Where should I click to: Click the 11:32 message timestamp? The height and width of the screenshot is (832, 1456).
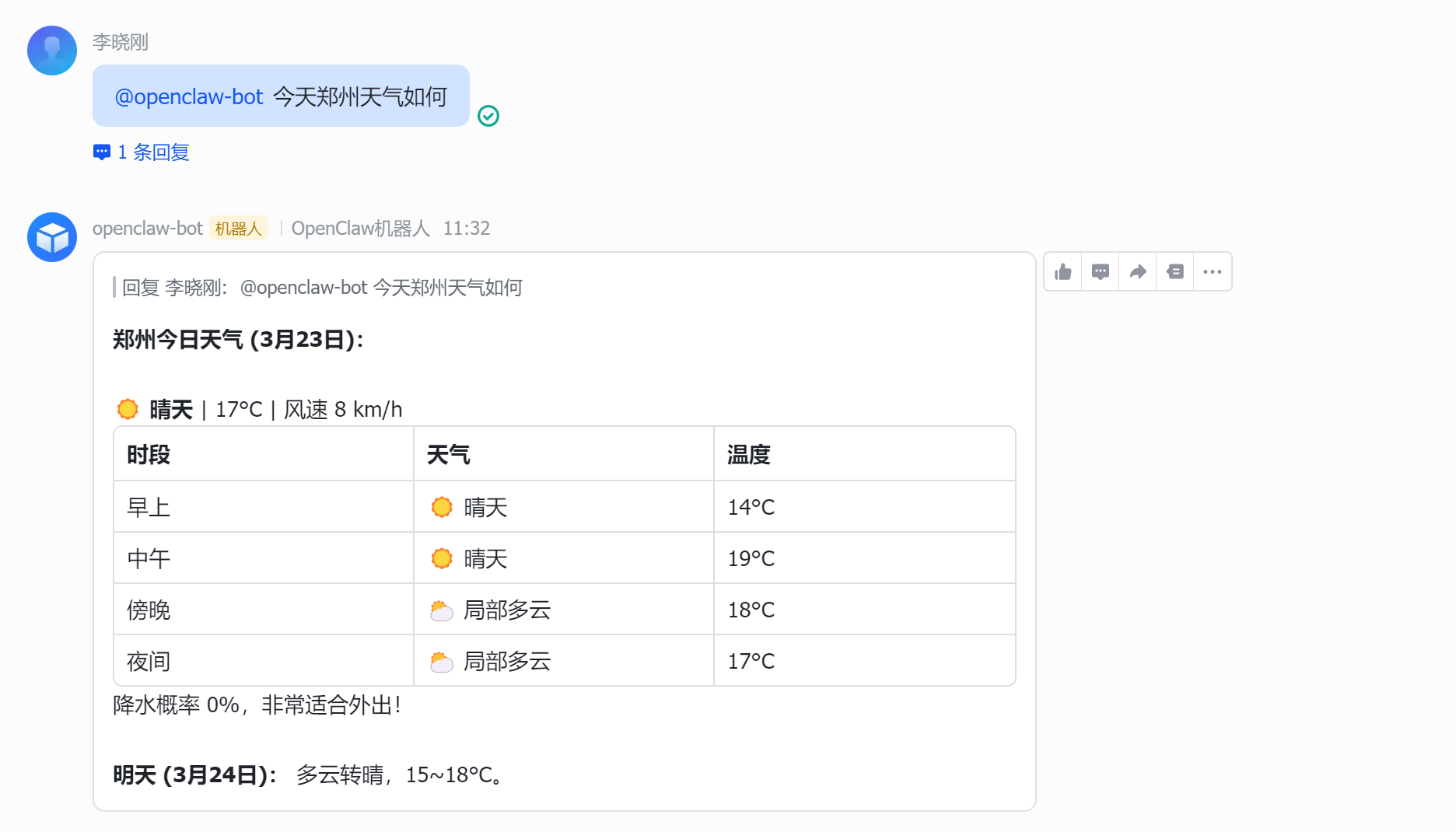click(466, 229)
